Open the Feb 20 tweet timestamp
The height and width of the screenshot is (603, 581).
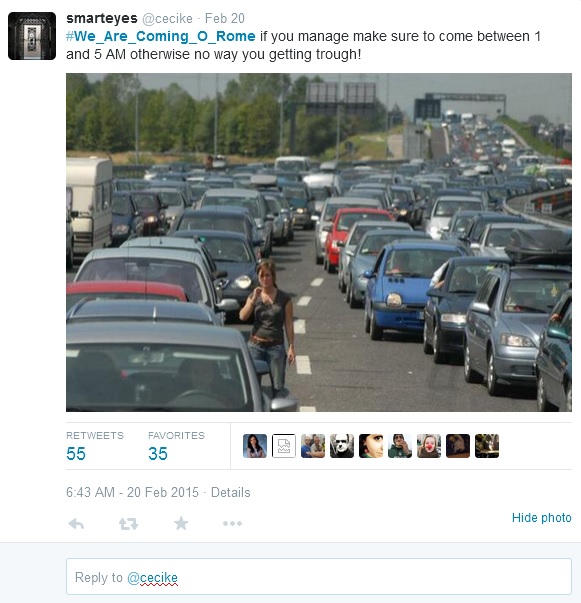pos(225,18)
